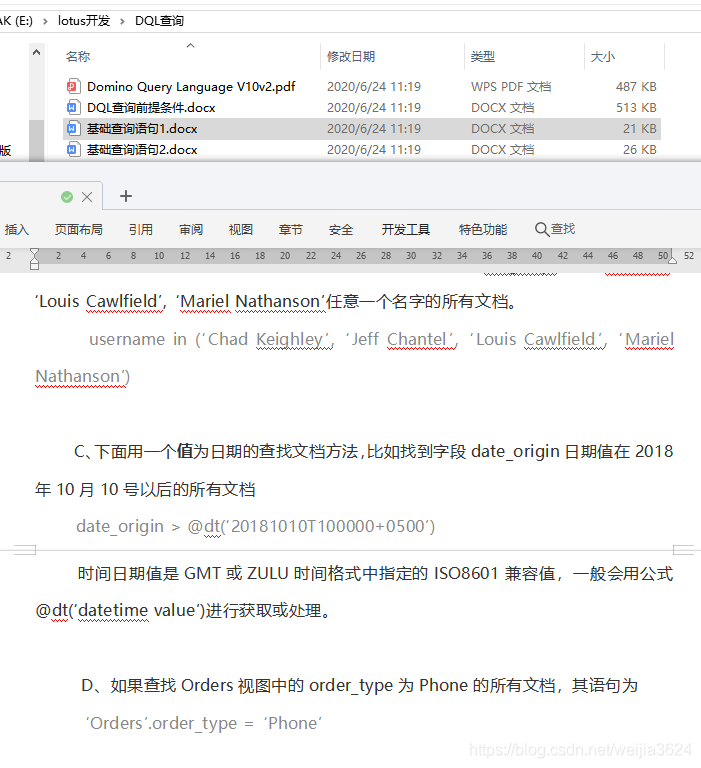Image resolution: width=701 pixels, height=768 pixels.
Task: Click the text date_origin > @dt('20181010T100000+0500')
Action: pyautogui.click(x=255, y=527)
